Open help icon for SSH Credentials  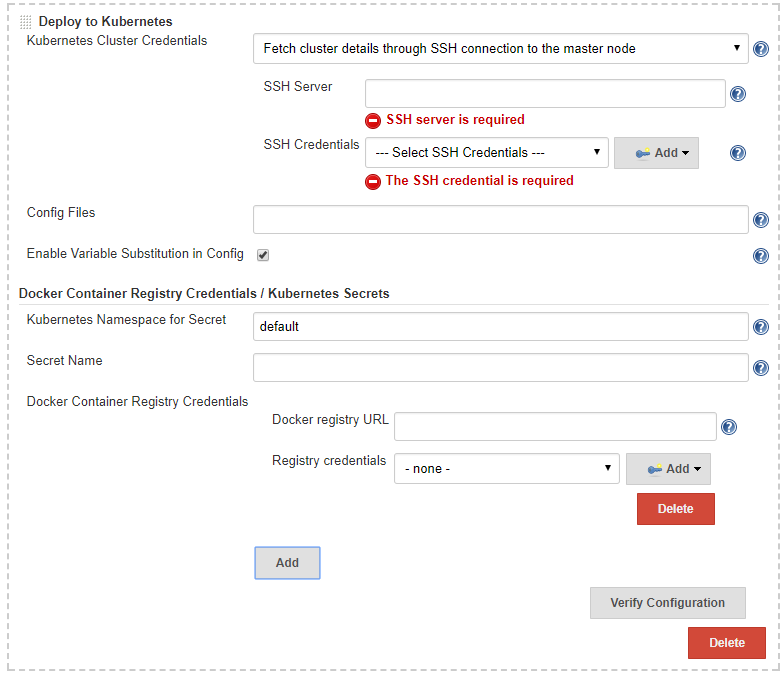coord(738,153)
